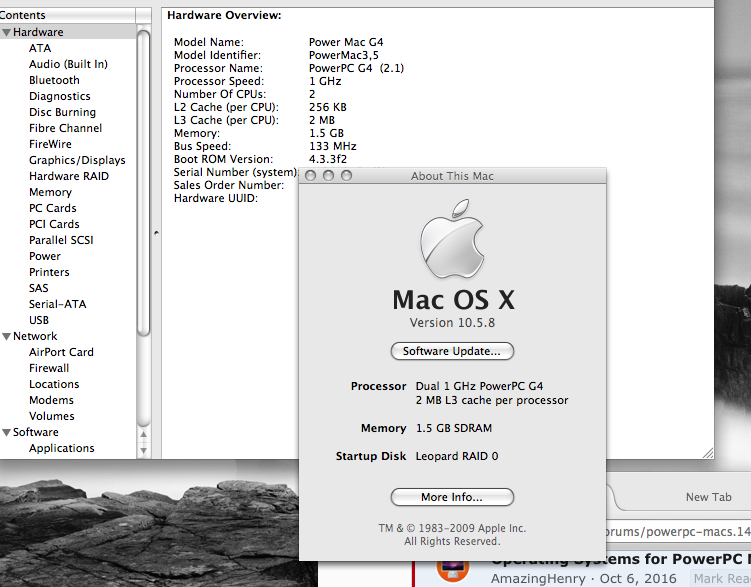Click Software Update button

pos(452,351)
